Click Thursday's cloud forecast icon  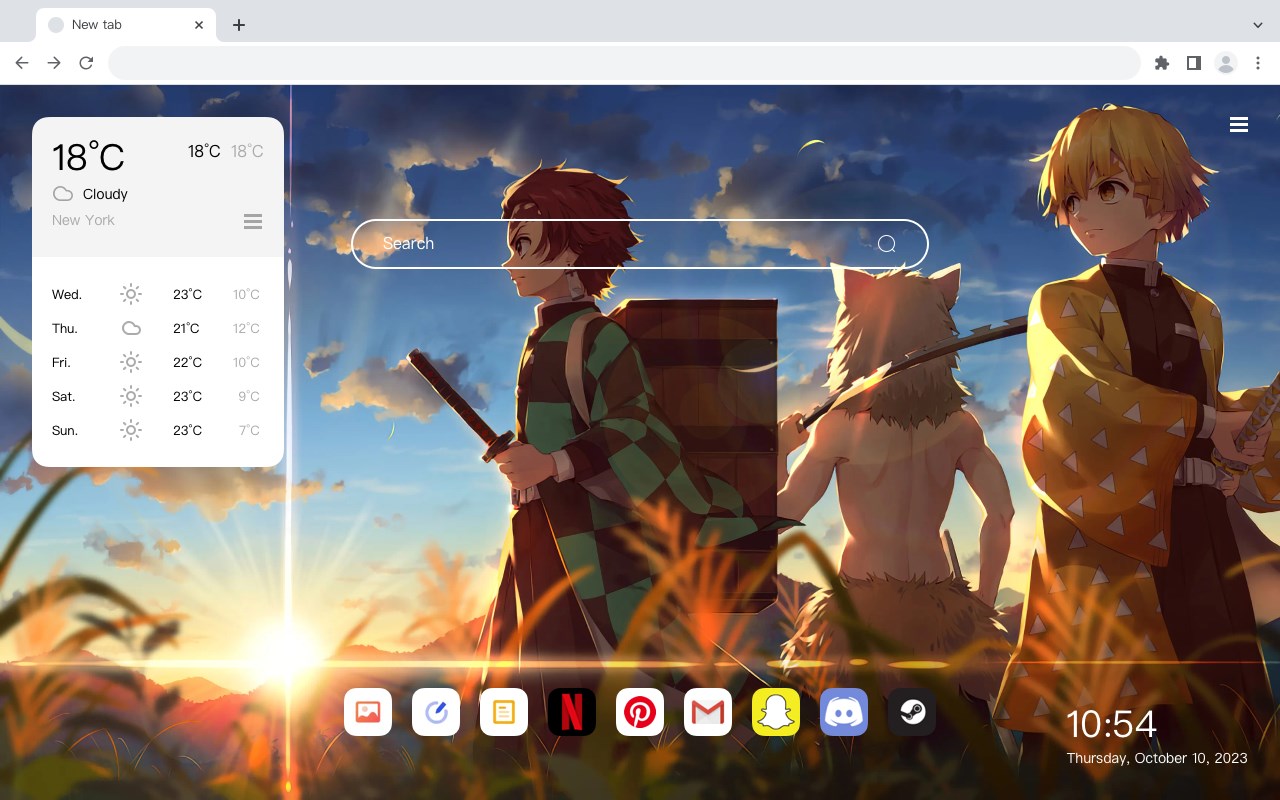(131, 328)
